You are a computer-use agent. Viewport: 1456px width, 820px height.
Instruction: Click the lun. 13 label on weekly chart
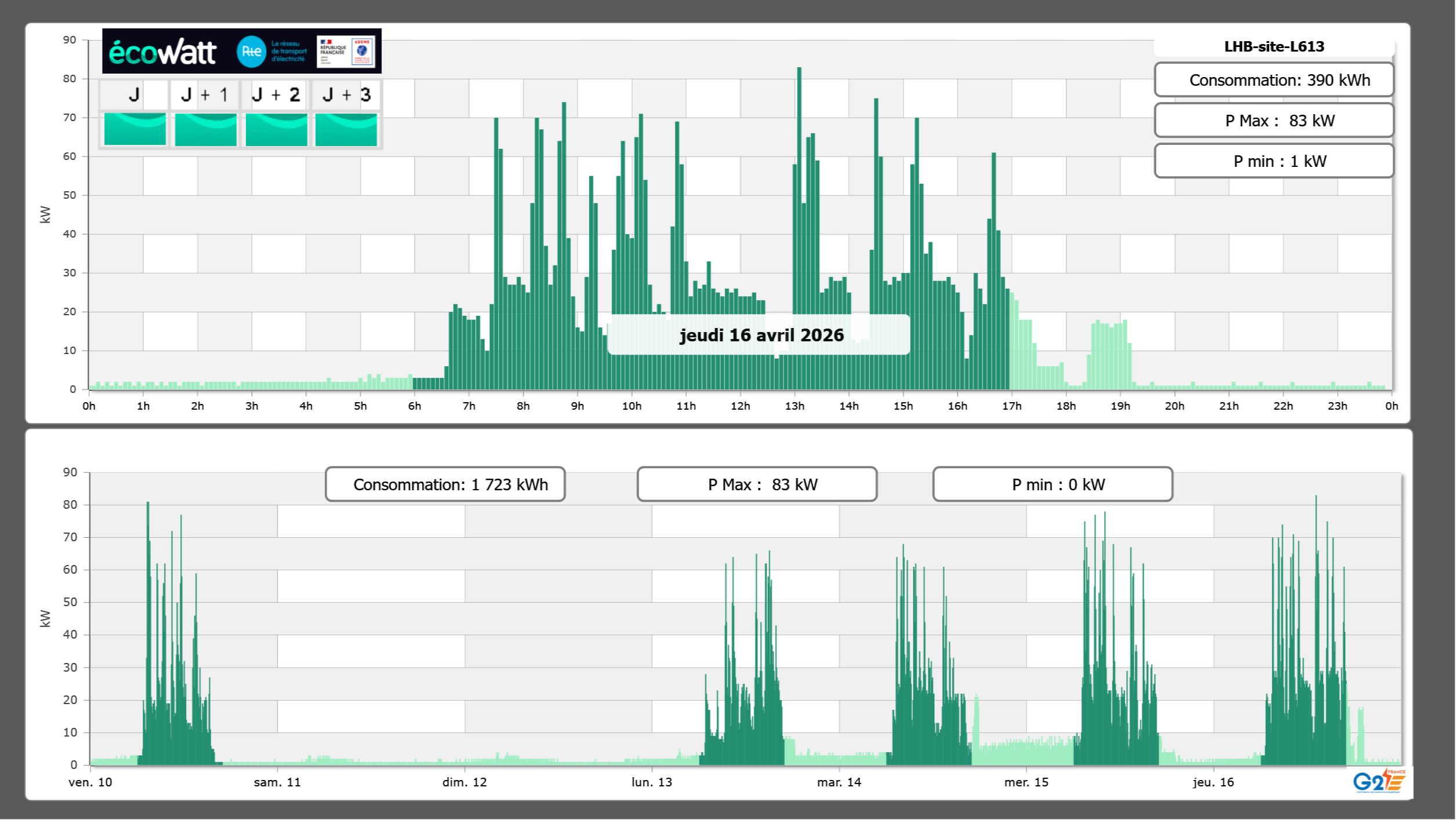652,782
